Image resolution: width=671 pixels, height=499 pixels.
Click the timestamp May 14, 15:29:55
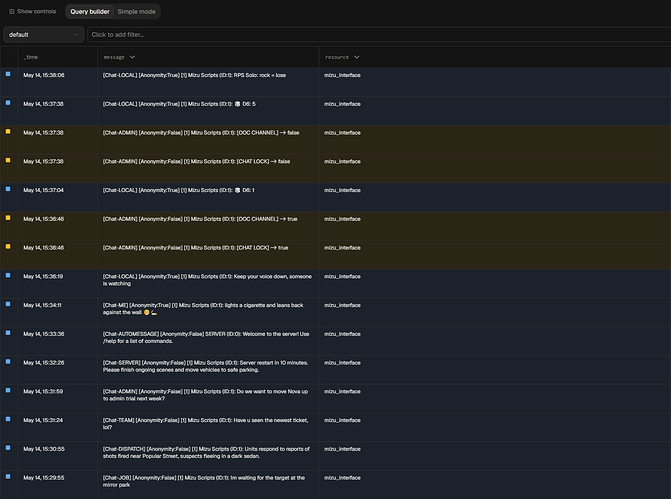click(44, 478)
